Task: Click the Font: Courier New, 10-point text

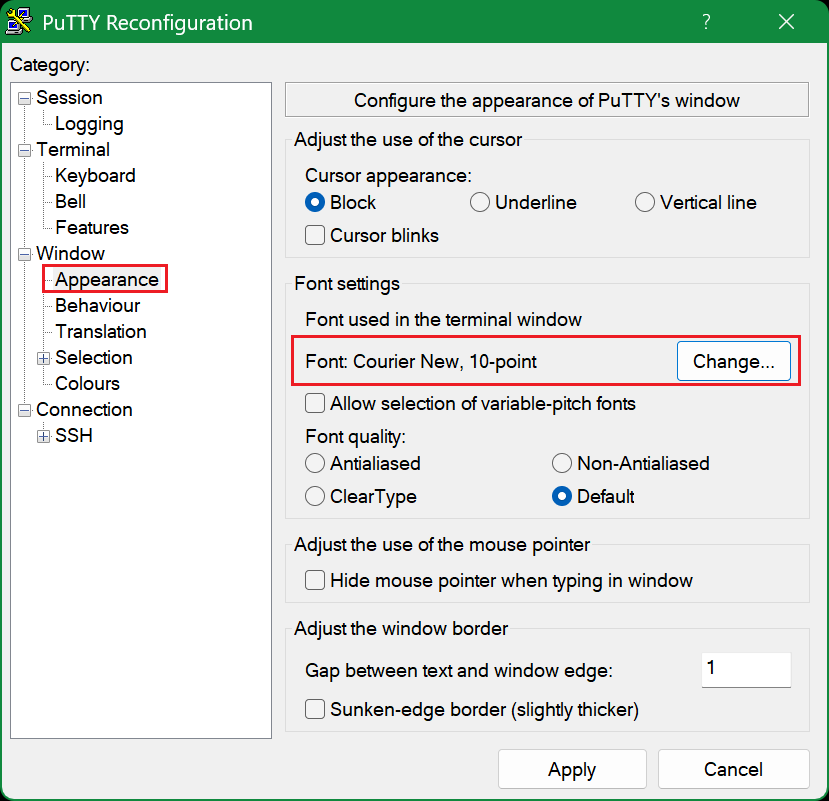Action: pos(421,362)
